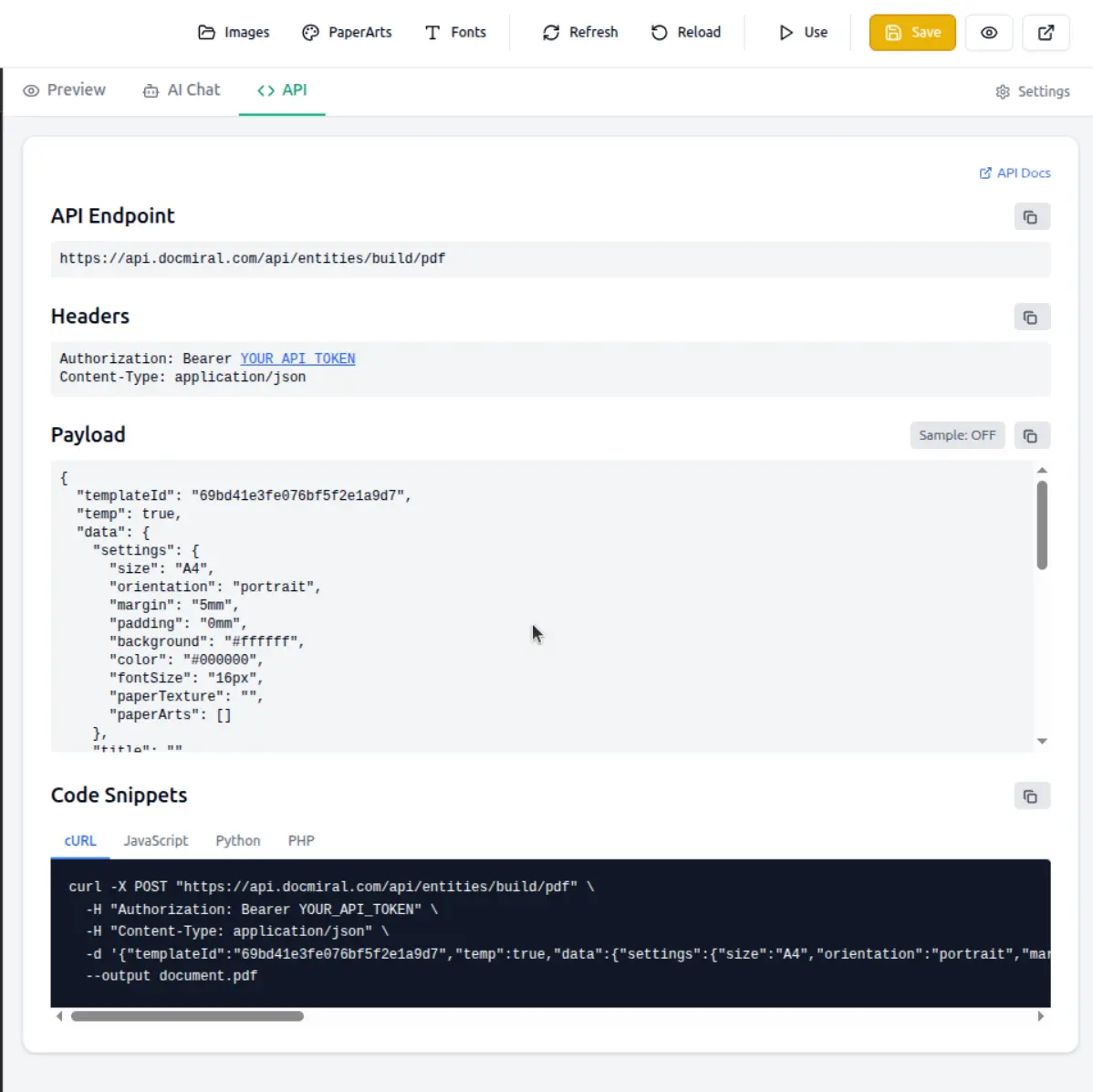Select the JavaScript snippet tab
Image resolution: width=1093 pixels, height=1092 pixels.
156,840
